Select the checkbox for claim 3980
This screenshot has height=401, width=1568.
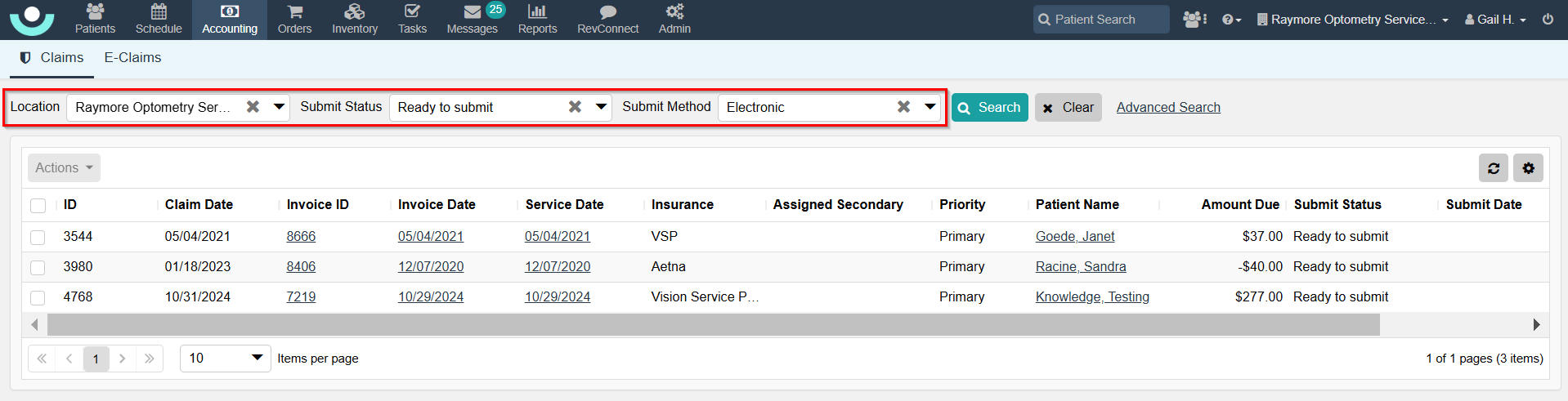pyautogui.click(x=38, y=267)
